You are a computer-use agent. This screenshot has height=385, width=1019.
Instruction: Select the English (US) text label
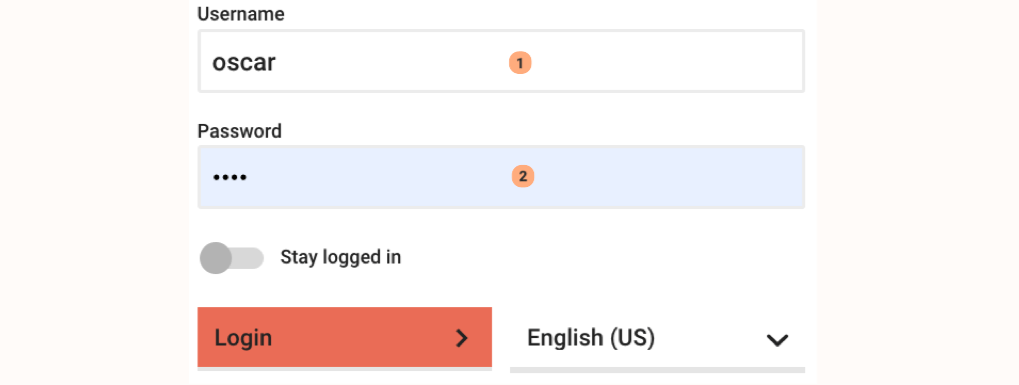591,338
